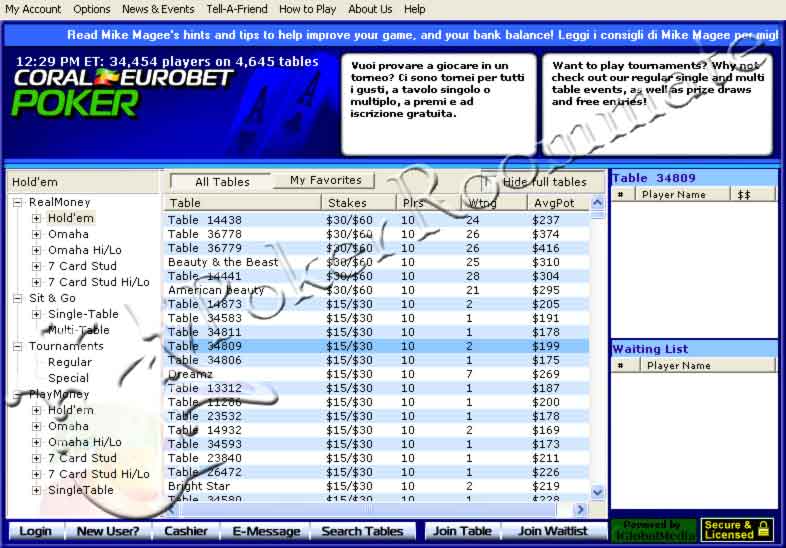Open E-Message
786x548 pixels.
[266, 531]
